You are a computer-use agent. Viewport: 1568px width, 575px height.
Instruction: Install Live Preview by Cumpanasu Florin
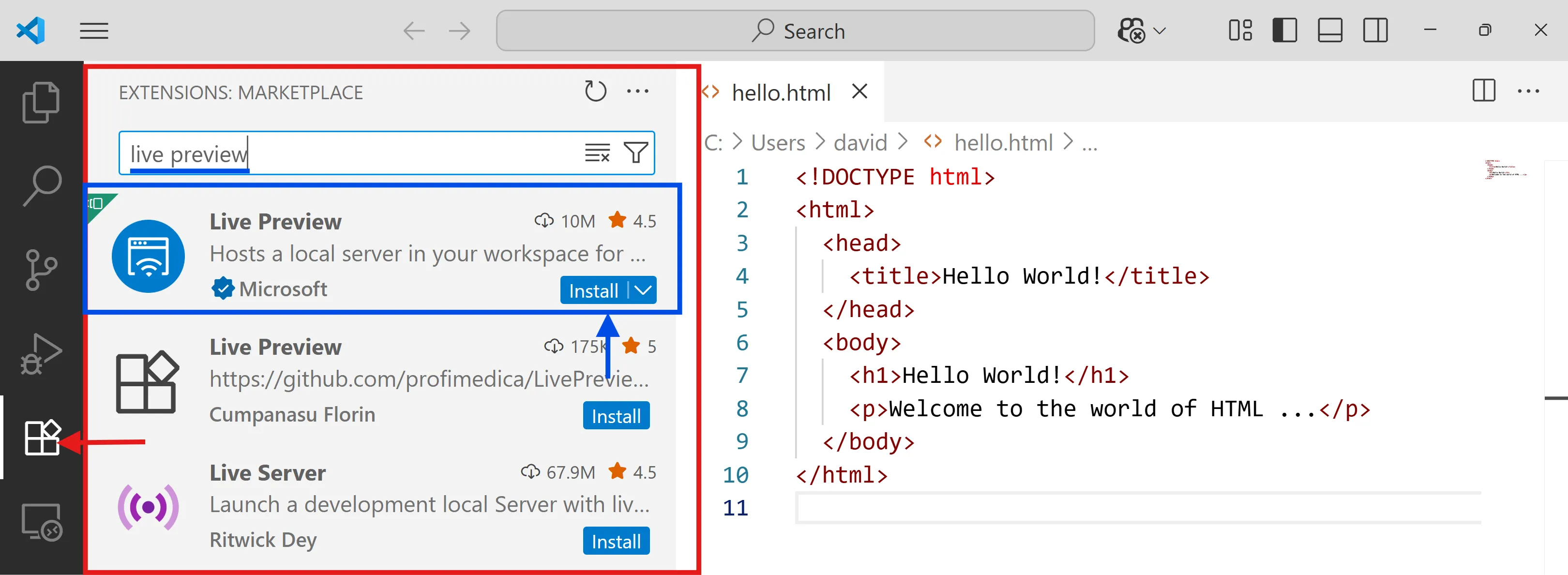pyautogui.click(x=616, y=416)
